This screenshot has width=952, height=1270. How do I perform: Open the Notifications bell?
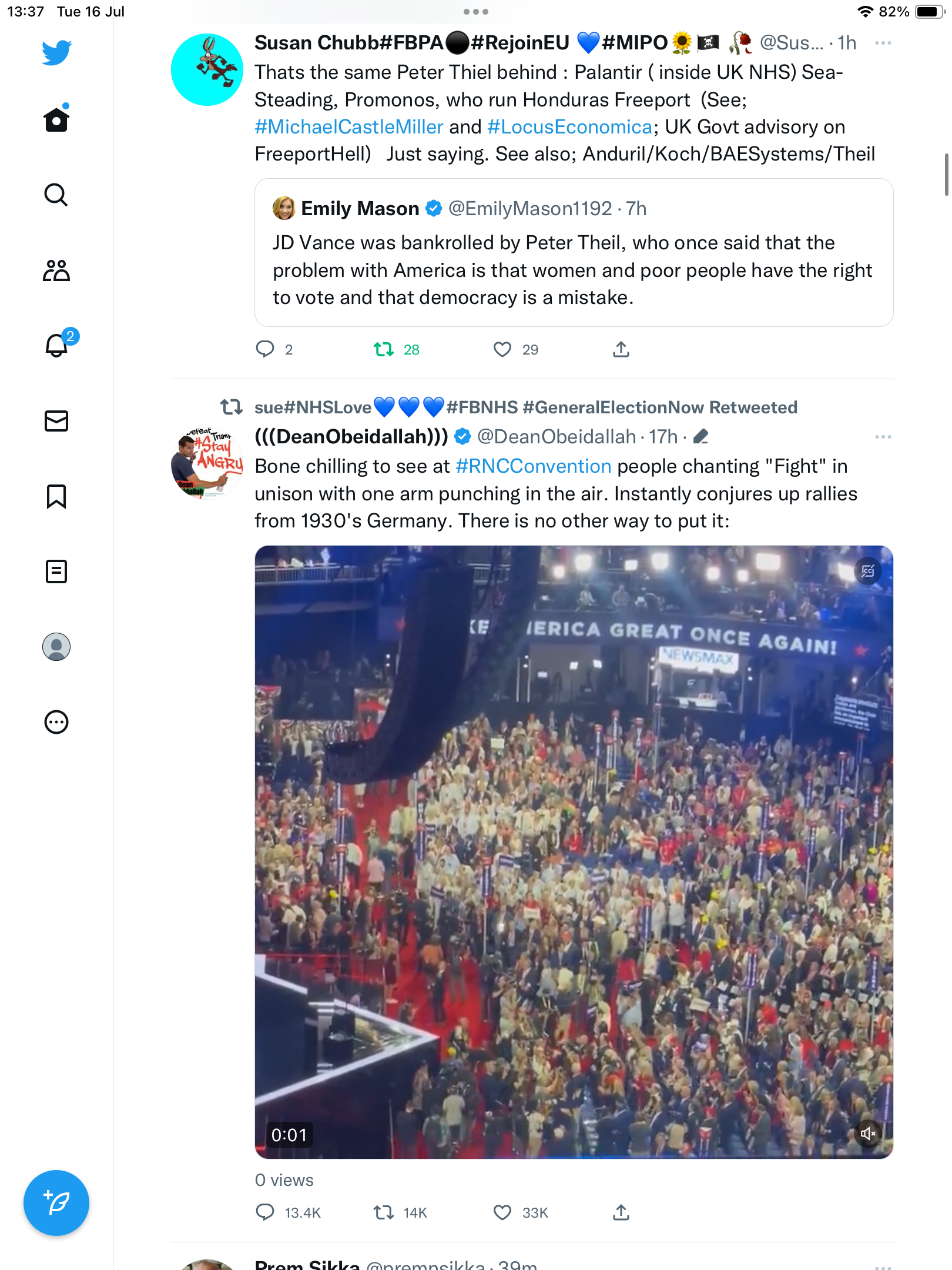tap(56, 346)
